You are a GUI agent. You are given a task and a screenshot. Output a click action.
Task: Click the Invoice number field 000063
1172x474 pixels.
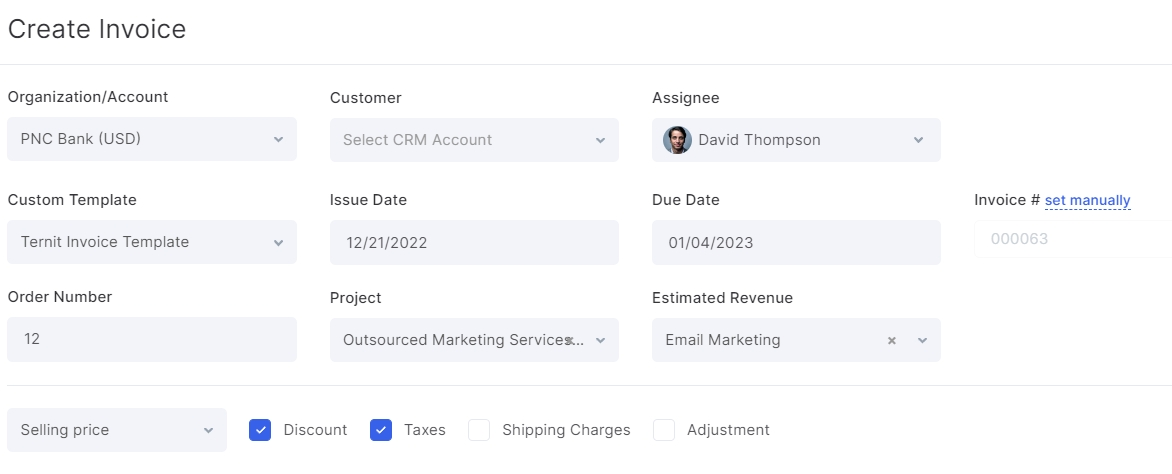(1073, 239)
